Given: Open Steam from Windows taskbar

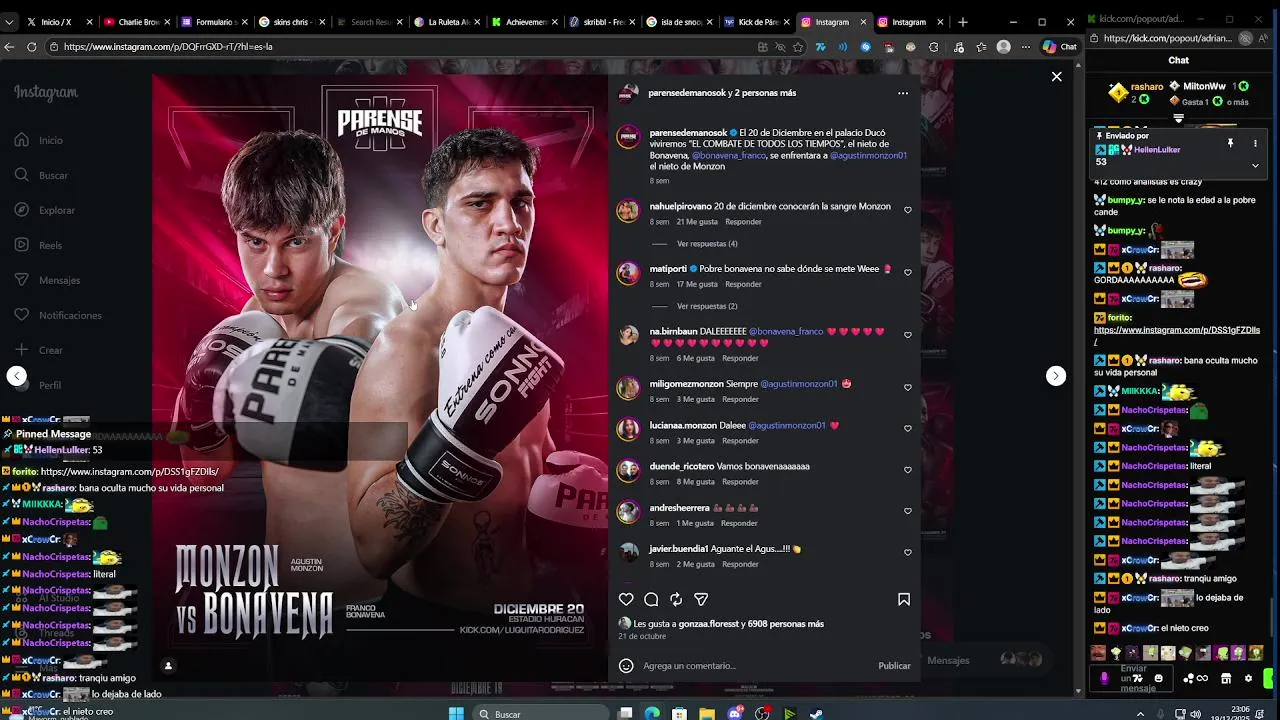Looking at the screenshot, I should click(x=817, y=713).
